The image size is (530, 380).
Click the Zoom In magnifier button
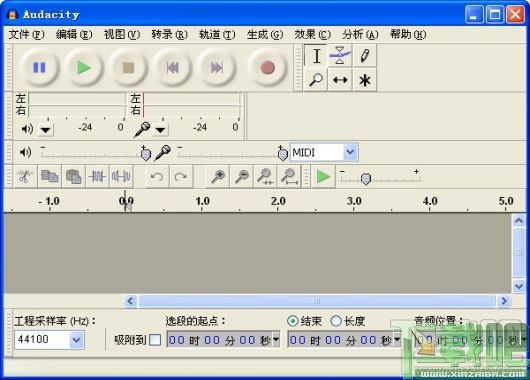(218, 176)
